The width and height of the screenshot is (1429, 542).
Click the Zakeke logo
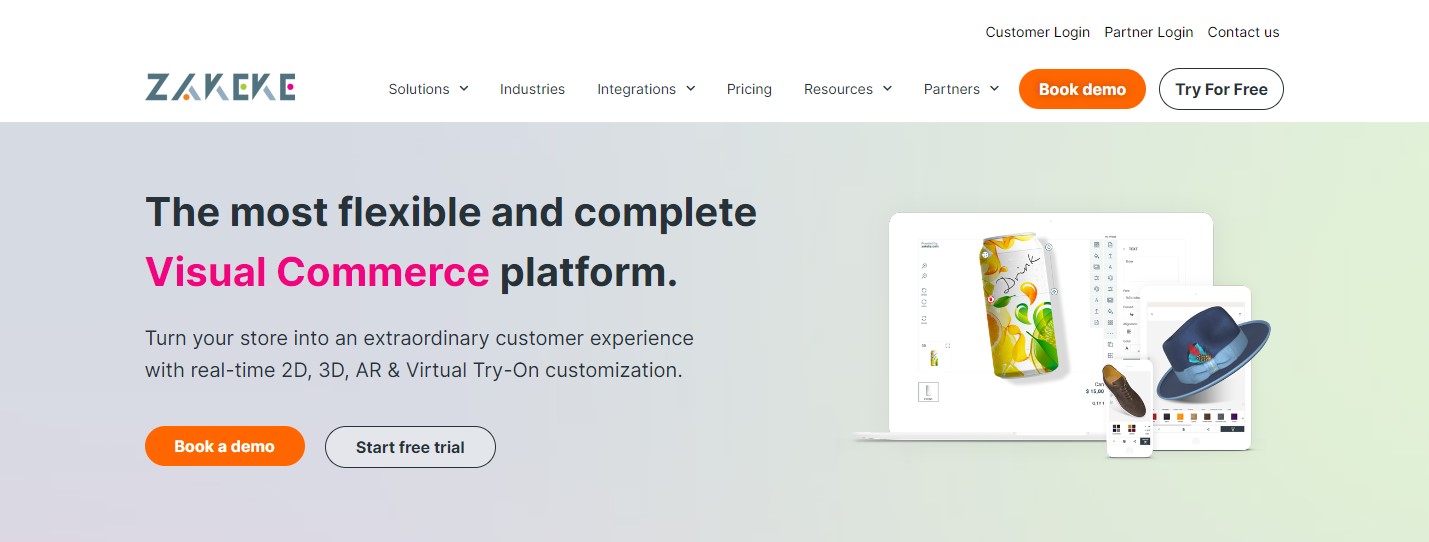pos(220,88)
